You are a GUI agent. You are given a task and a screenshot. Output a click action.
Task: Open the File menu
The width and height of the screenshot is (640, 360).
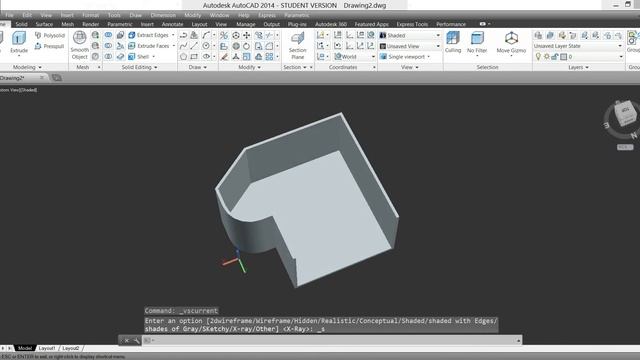(x=9, y=15)
